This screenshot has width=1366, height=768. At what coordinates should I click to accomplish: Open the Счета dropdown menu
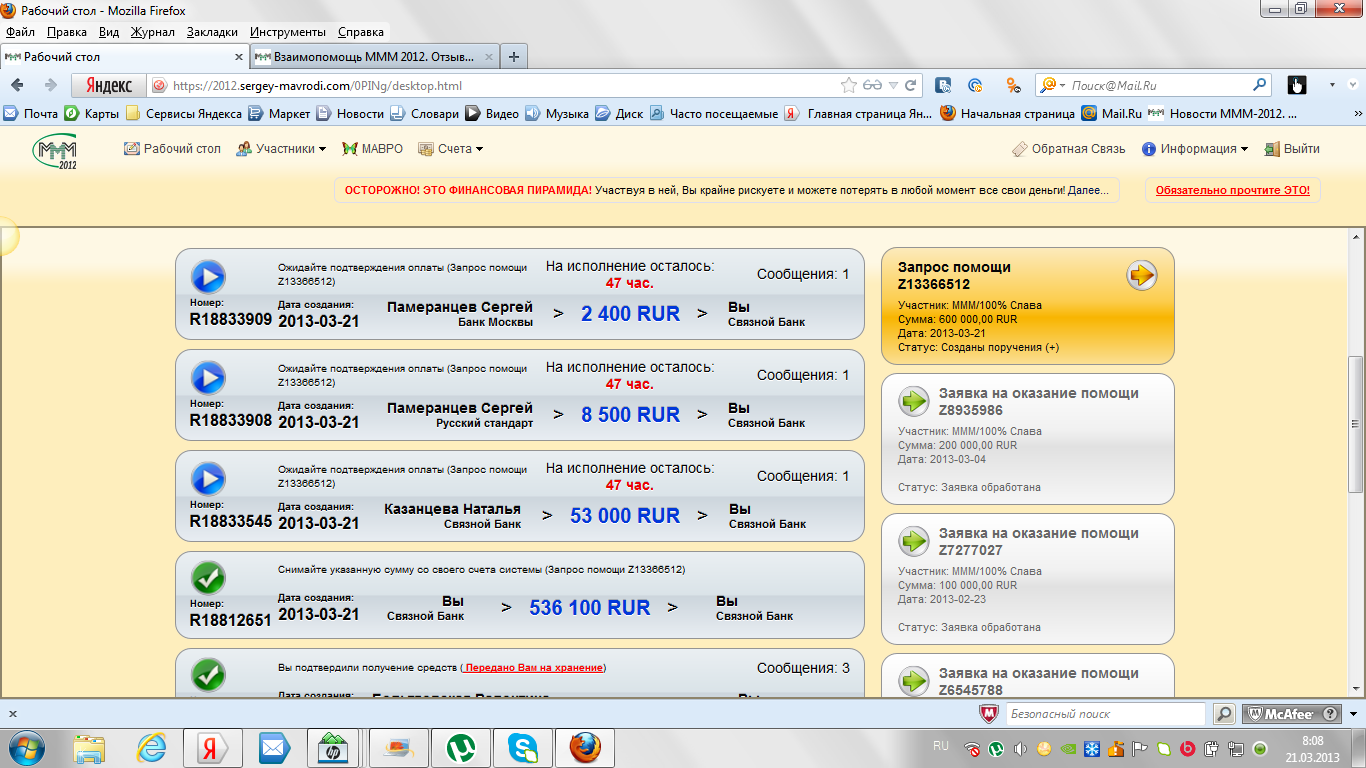pos(451,149)
